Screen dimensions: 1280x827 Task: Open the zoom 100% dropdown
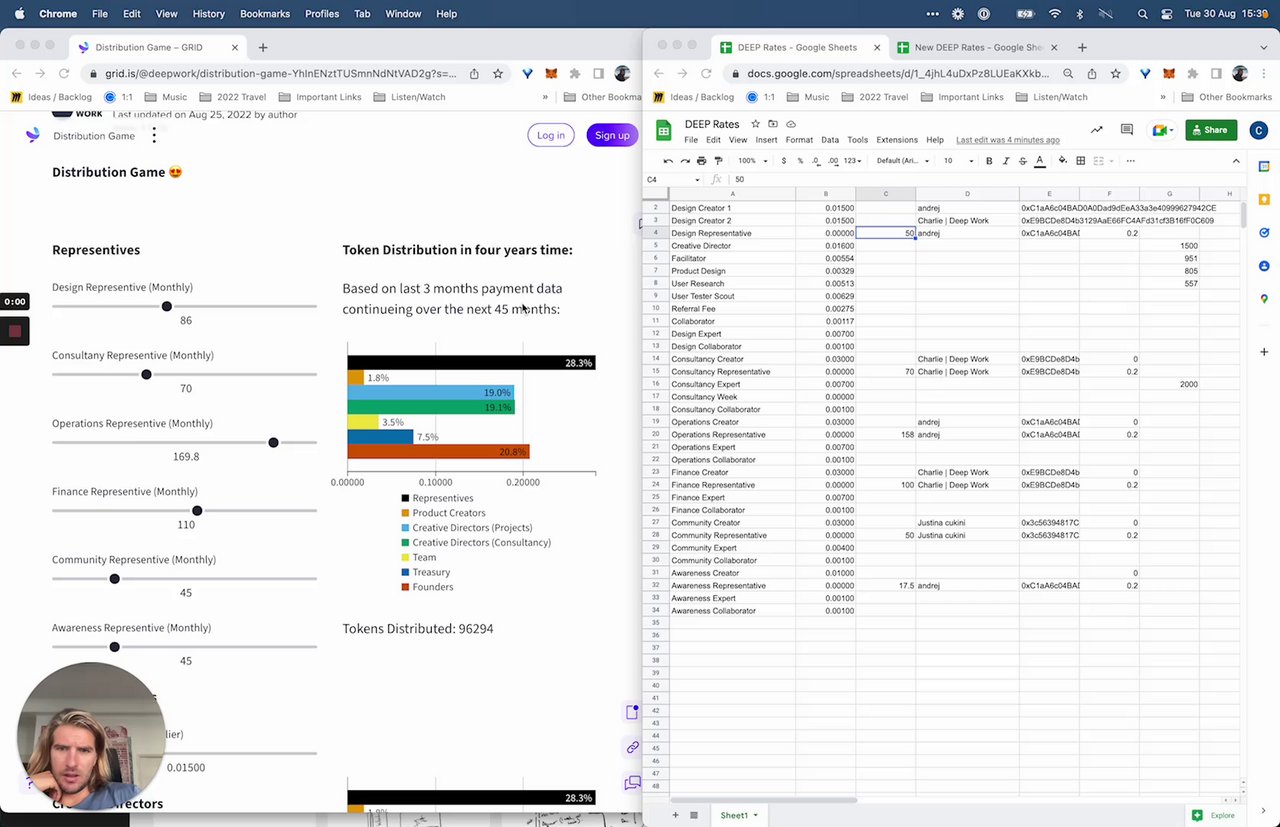(750, 161)
